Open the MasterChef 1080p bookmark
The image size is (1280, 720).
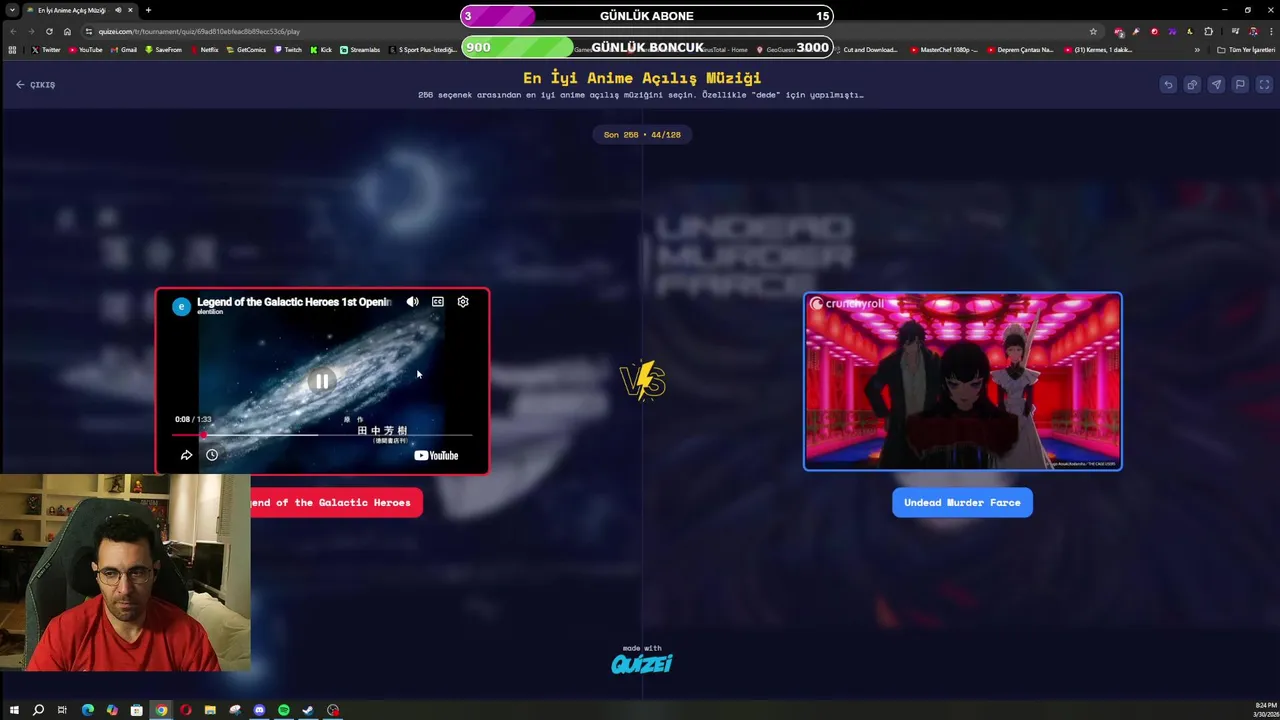coord(945,49)
